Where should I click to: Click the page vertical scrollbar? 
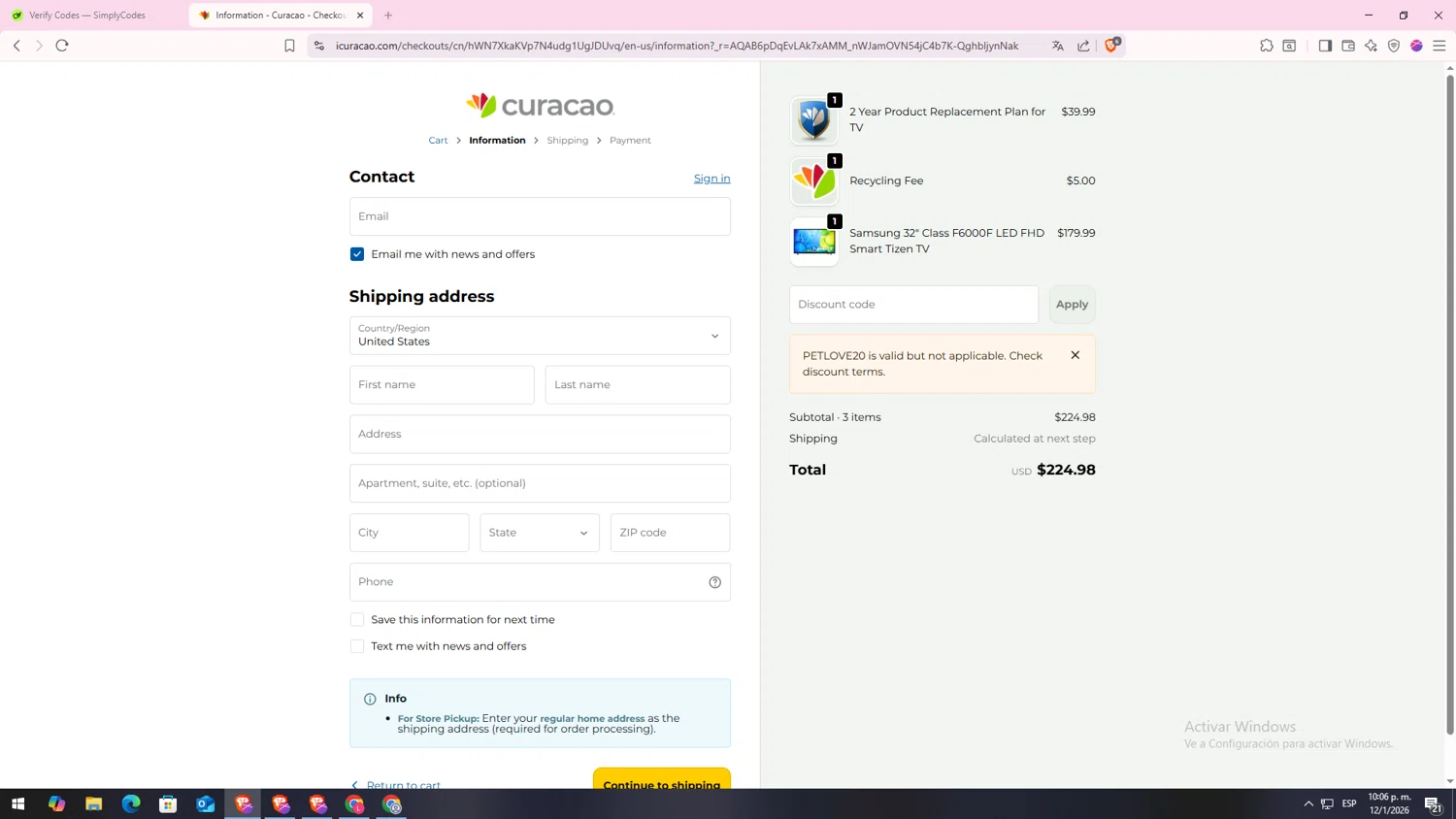pyautogui.click(x=1450, y=403)
